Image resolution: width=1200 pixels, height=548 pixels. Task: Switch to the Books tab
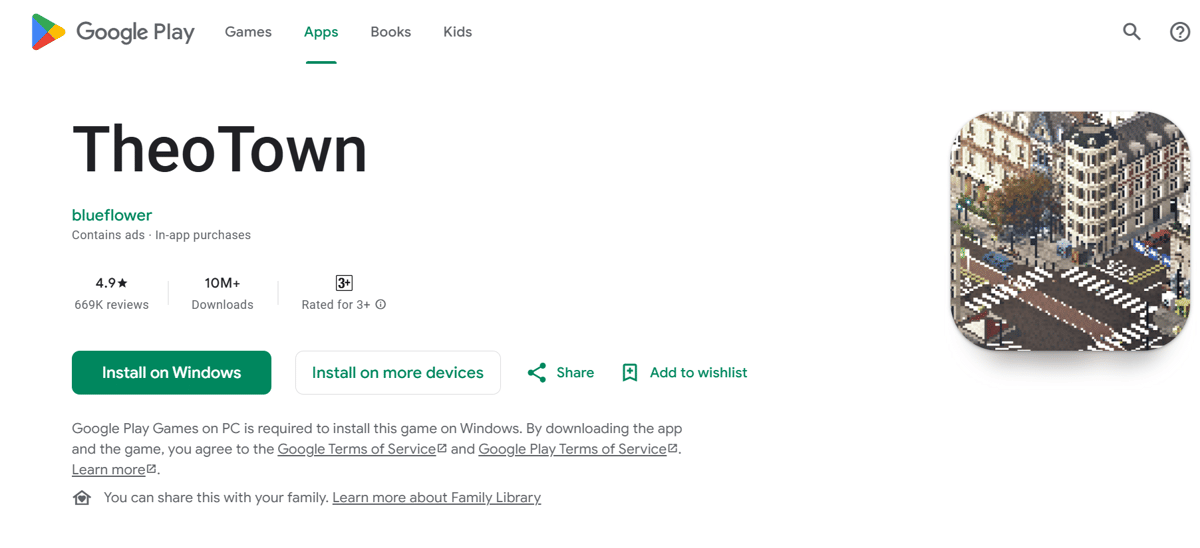click(391, 32)
